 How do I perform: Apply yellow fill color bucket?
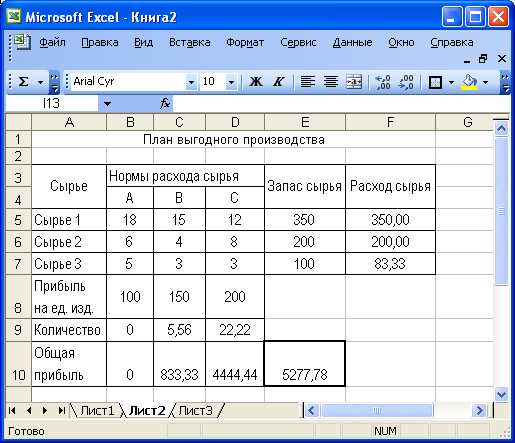coord(469,82)
